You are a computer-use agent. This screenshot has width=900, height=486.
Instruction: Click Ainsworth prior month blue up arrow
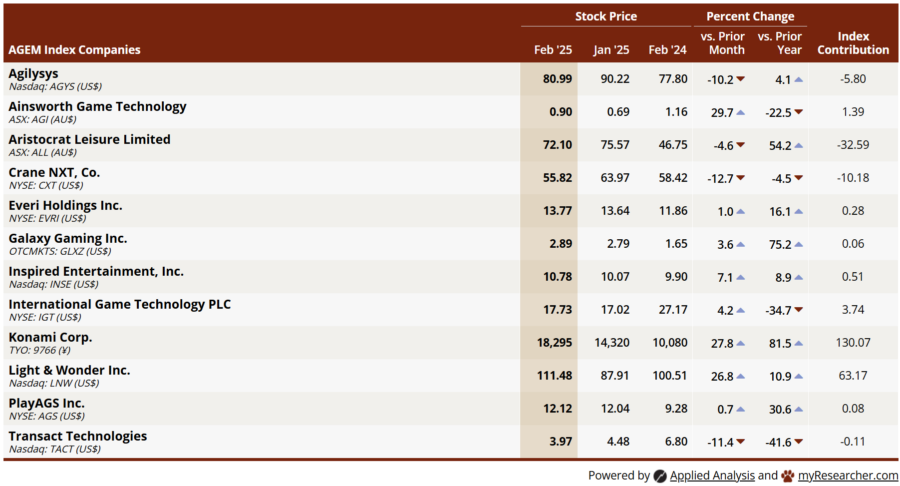click(740, 113)
